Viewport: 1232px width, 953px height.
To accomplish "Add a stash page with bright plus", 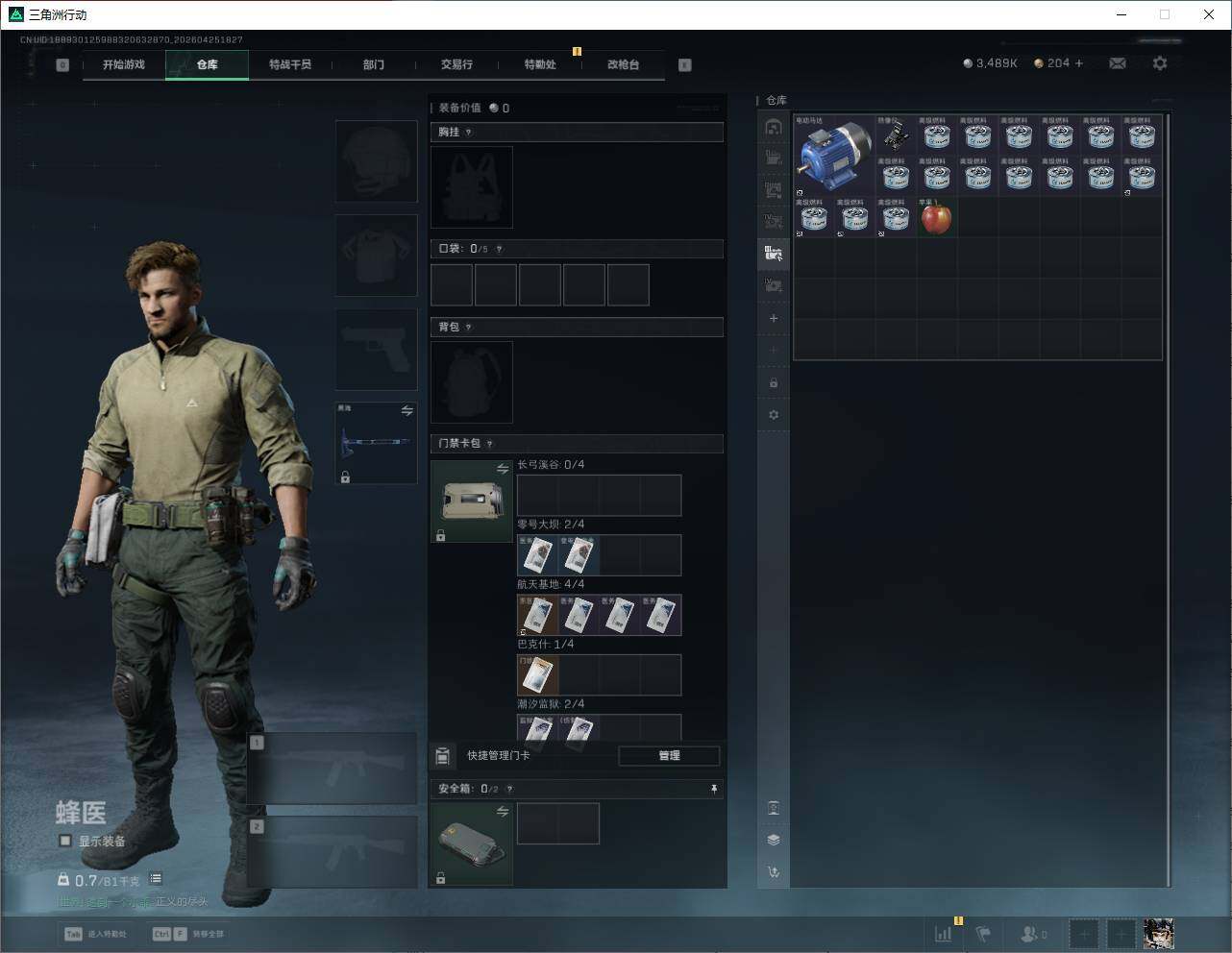I will pos(774,318).
